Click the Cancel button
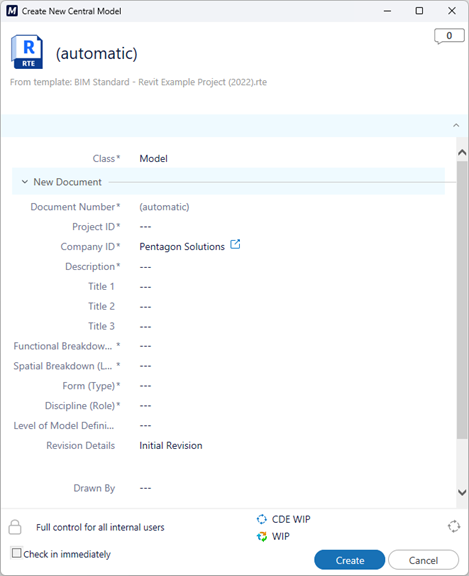 (x=423, y=560)
